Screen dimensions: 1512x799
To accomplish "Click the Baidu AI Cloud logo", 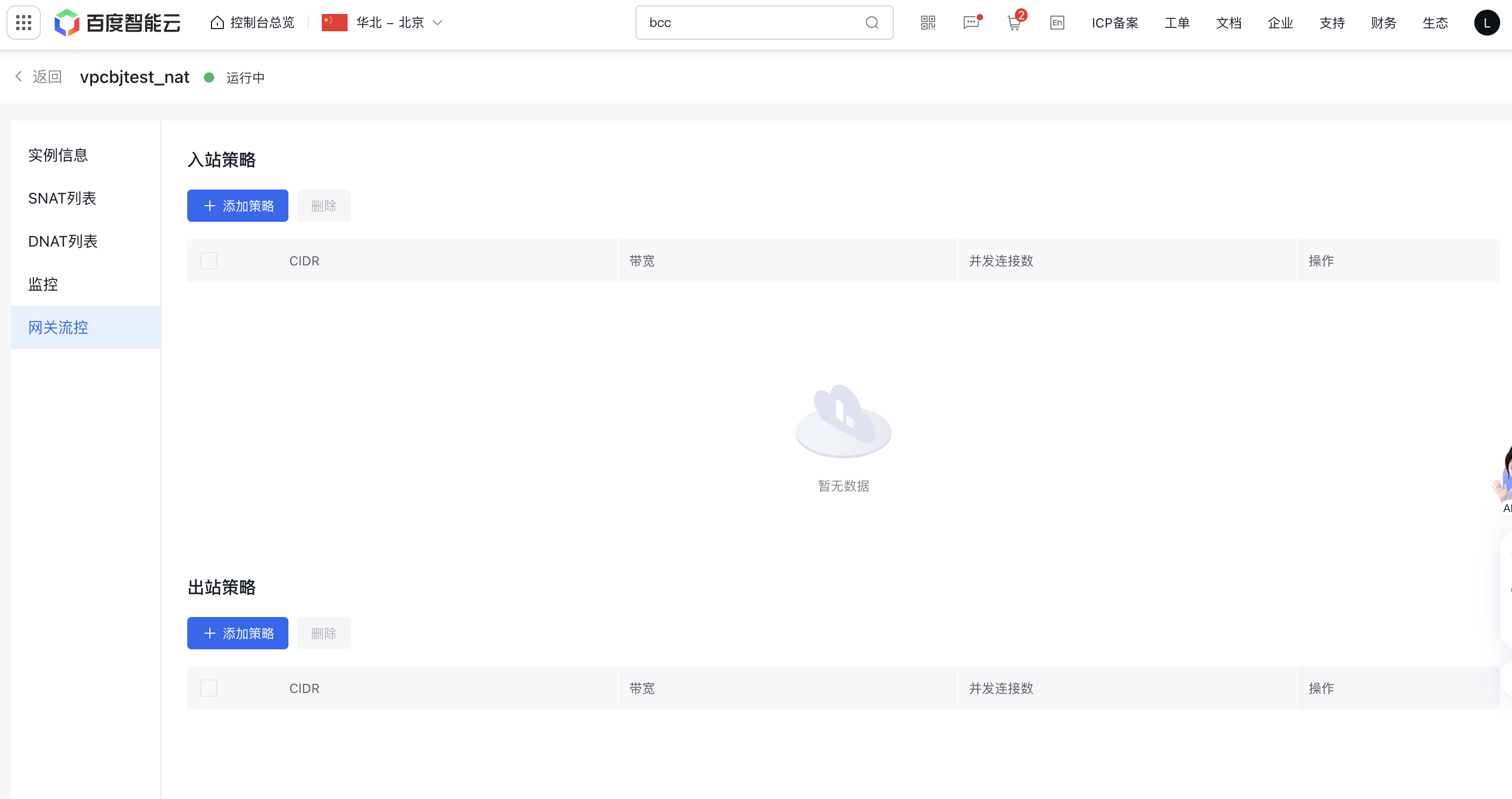I will 117,22.
